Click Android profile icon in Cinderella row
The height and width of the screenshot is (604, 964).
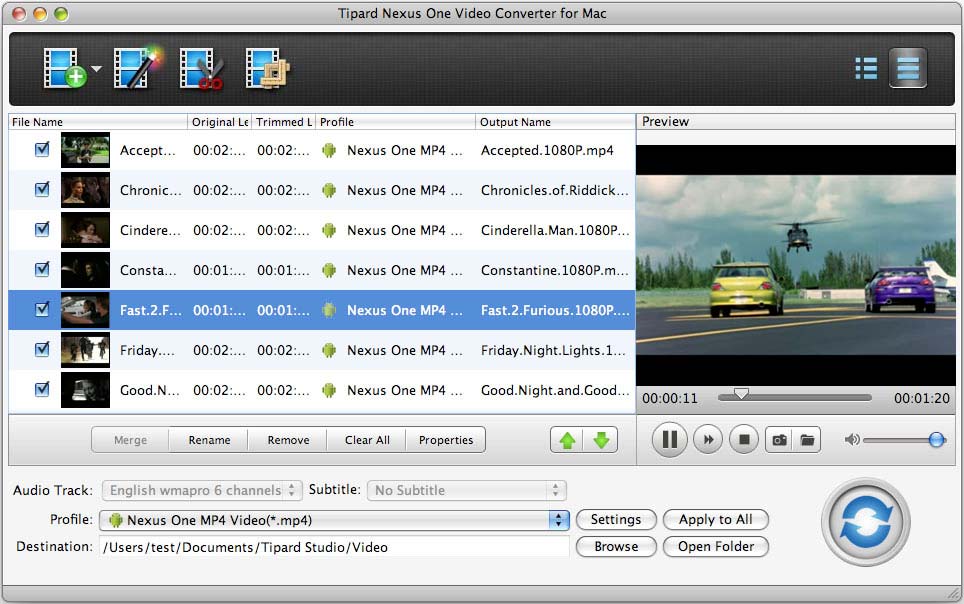point(329,230)
